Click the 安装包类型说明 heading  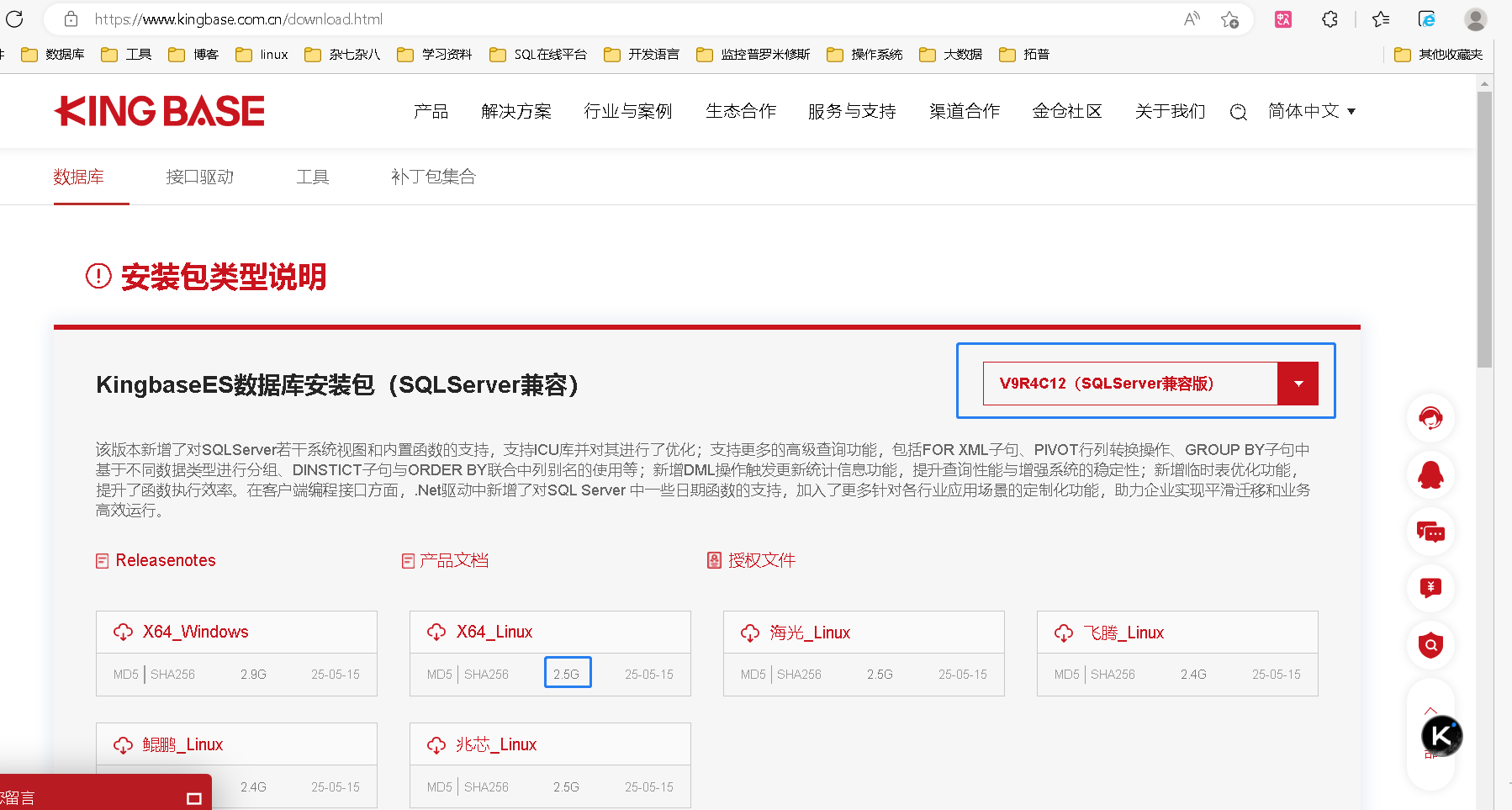pyautogui.click(x=224, y=277)
